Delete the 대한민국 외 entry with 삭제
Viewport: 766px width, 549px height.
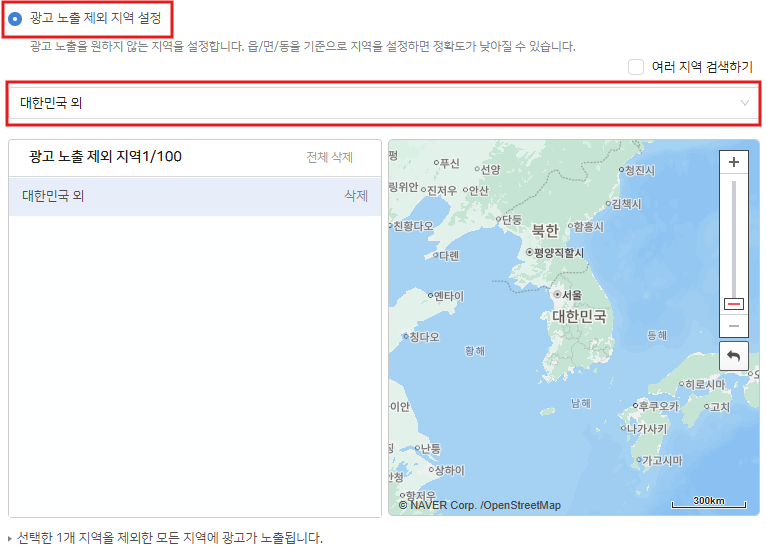click(x=356, y=196)
